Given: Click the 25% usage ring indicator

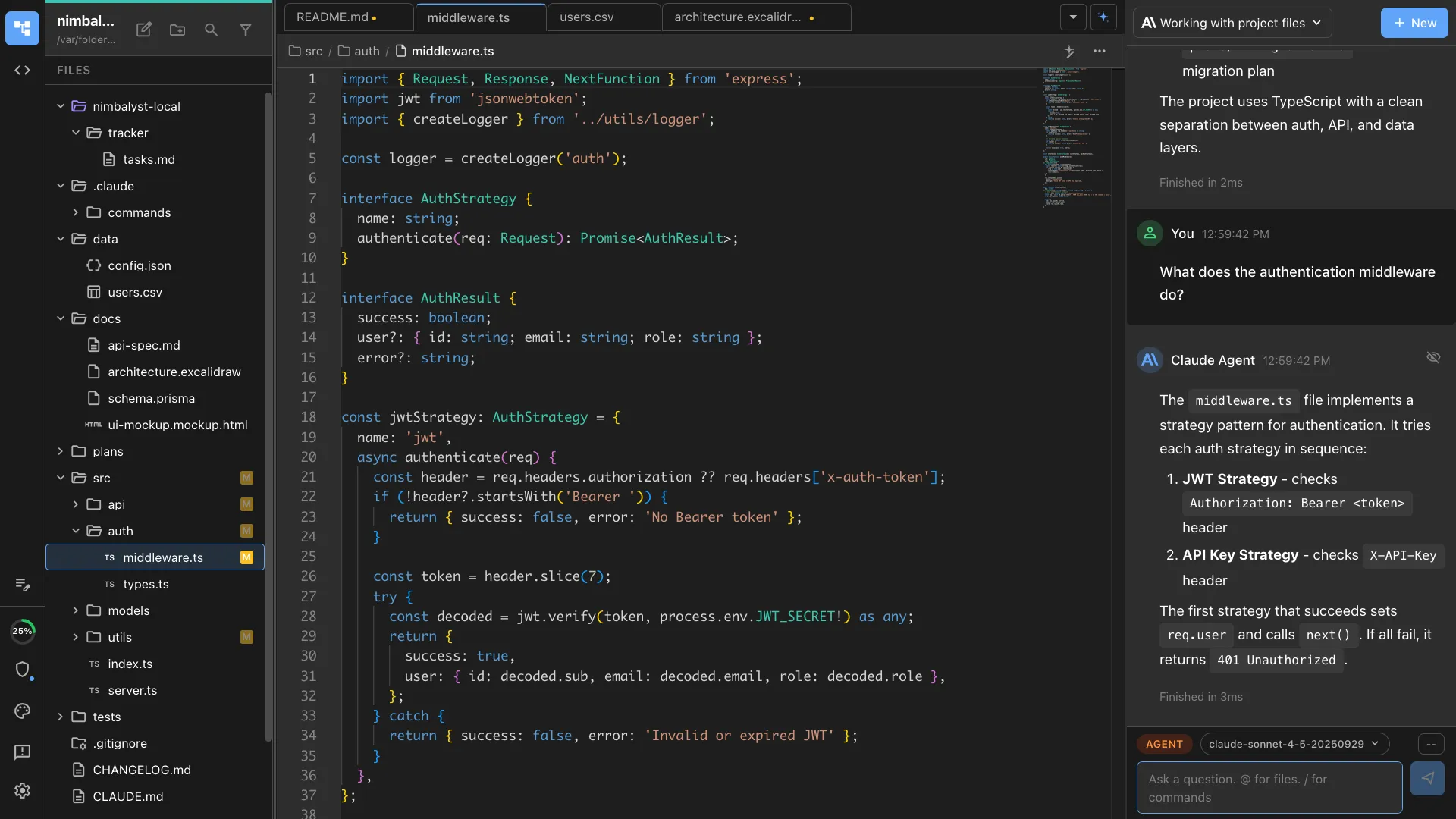Looking at the screenshot, I should pos(23,631).
